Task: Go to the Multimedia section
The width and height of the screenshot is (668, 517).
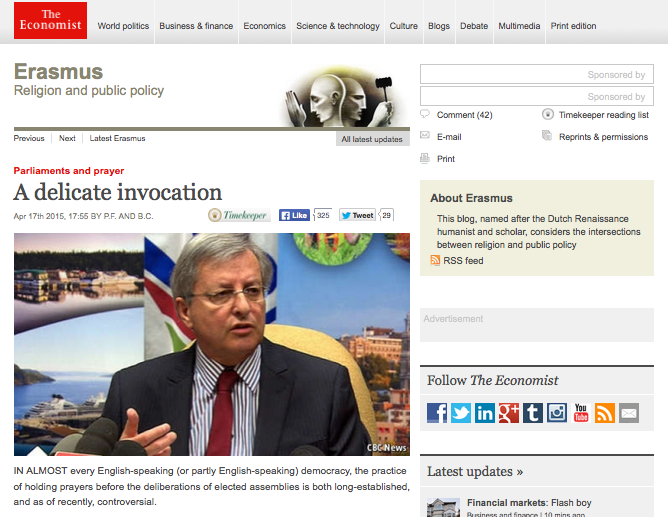Action: click(520, 26)
